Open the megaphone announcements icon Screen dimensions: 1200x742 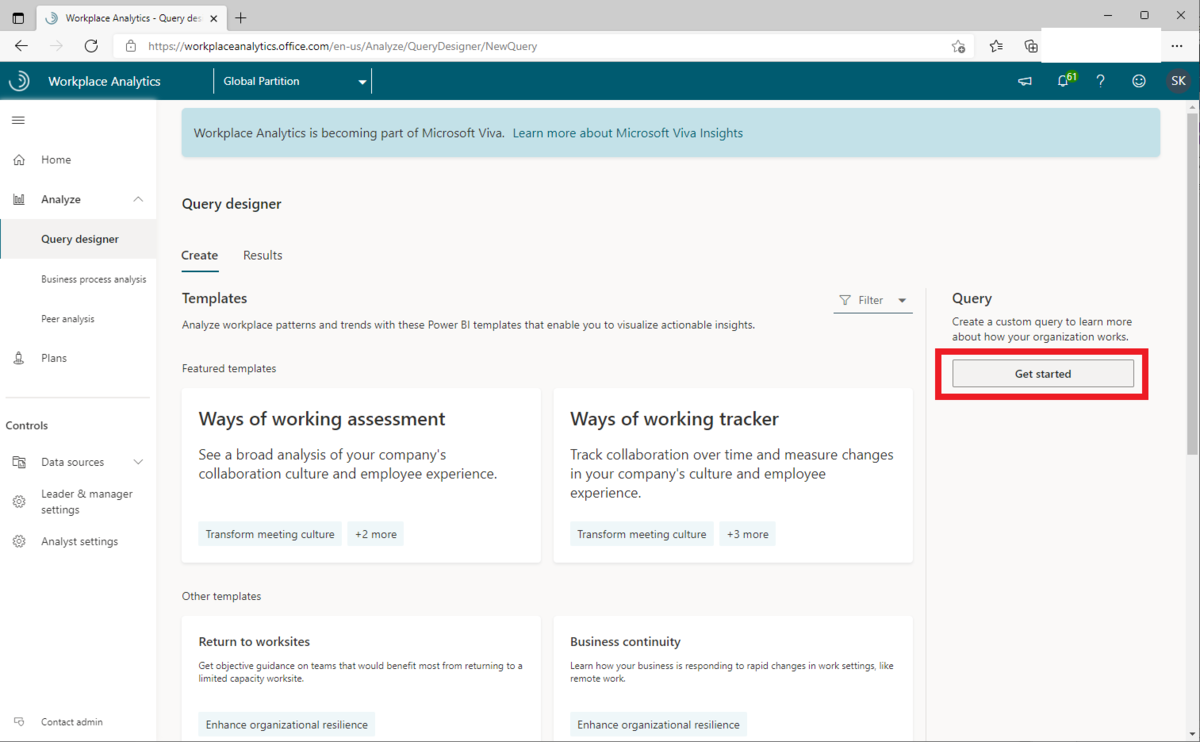(x=1025, y=82)
